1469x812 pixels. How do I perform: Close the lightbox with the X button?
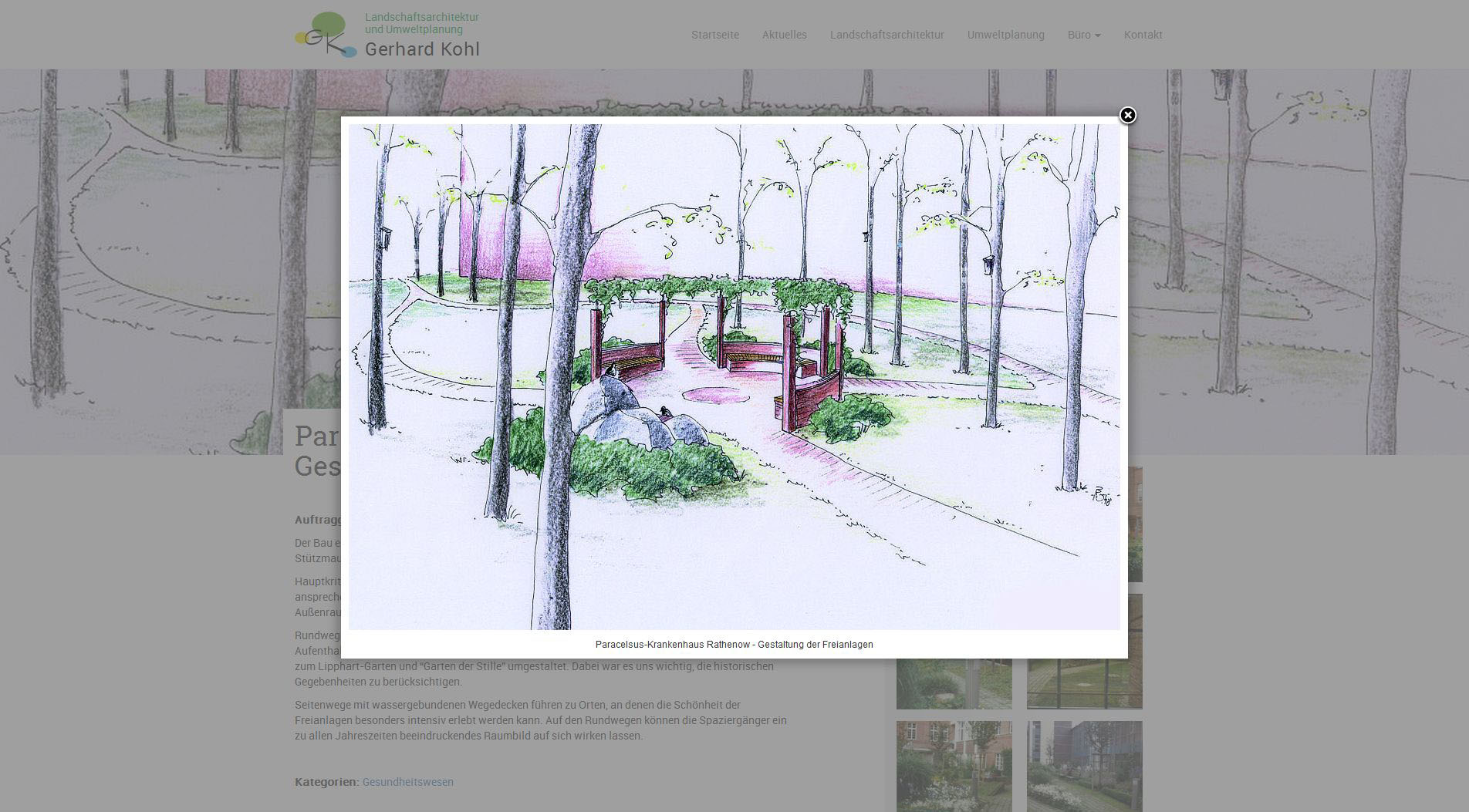pyautogui.click(x=1127, y=116)
